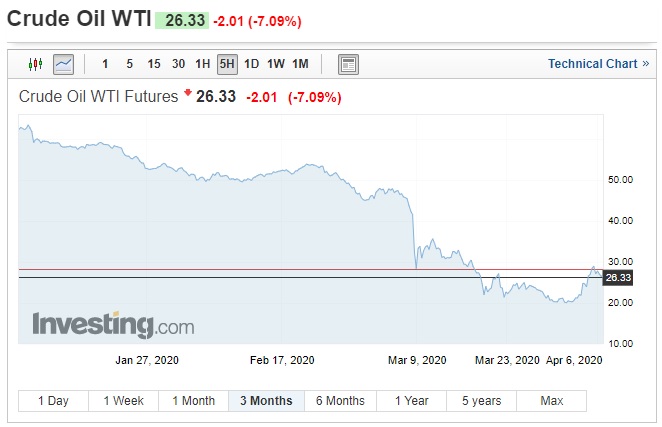Switch to the 1W interval
662x427 pixels.
[x=275, y=64]
